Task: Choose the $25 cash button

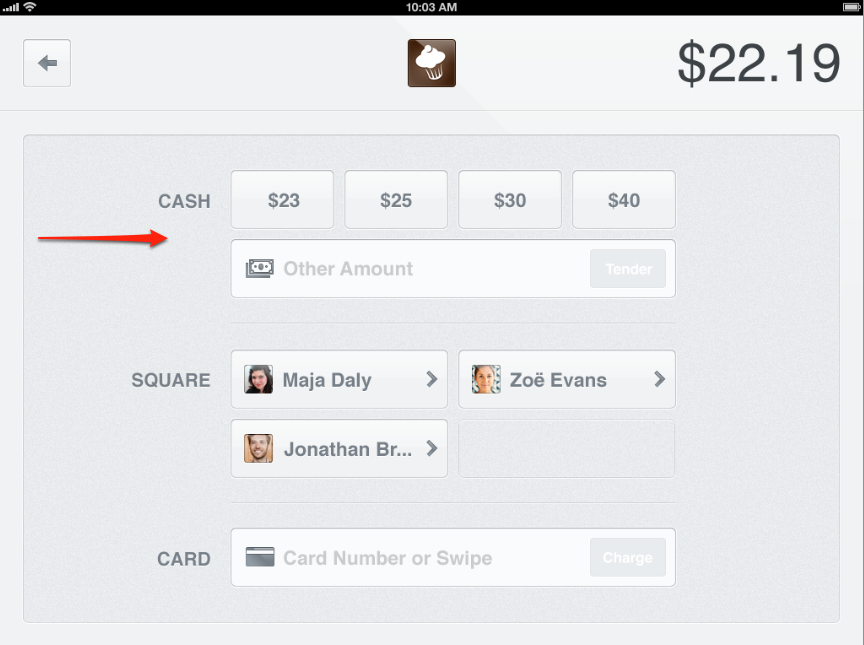Action: 396,200
